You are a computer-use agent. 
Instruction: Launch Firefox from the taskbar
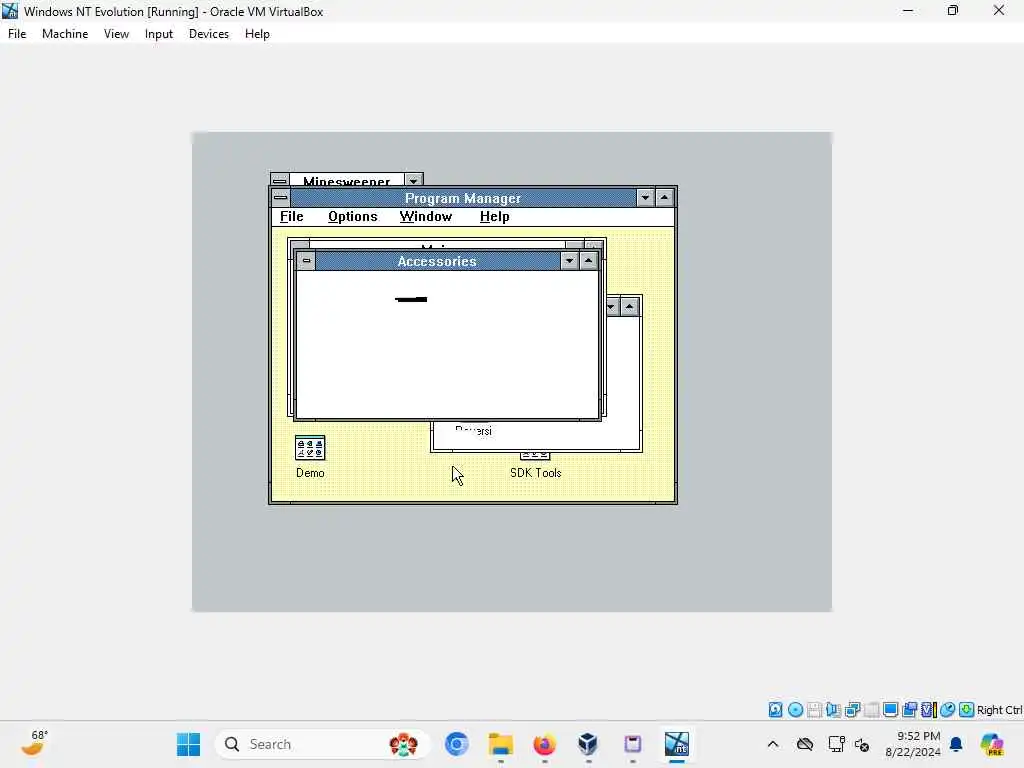pyautogui.click(x=544, y=744)
